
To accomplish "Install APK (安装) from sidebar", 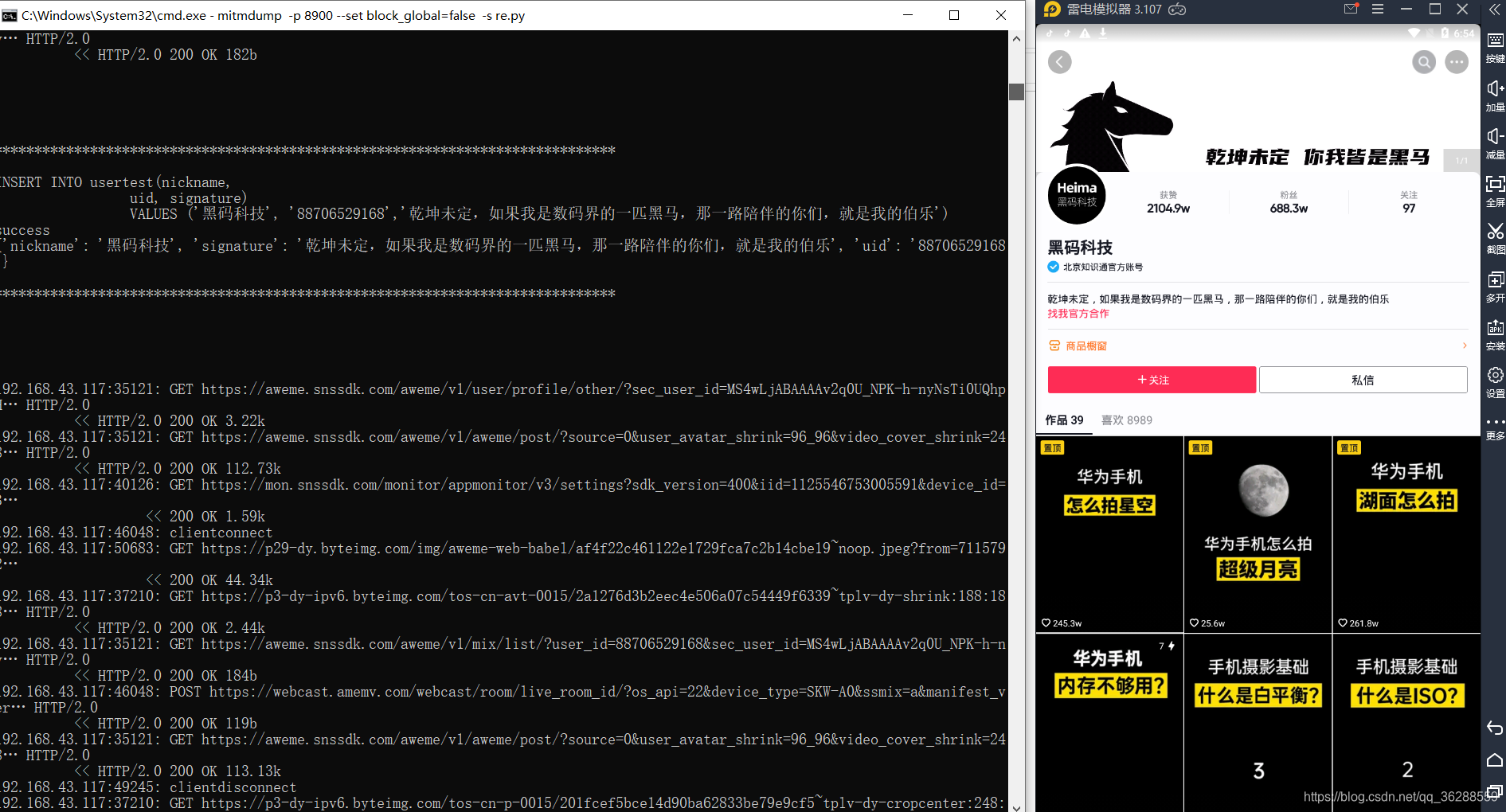I will tap(1495, 334).
